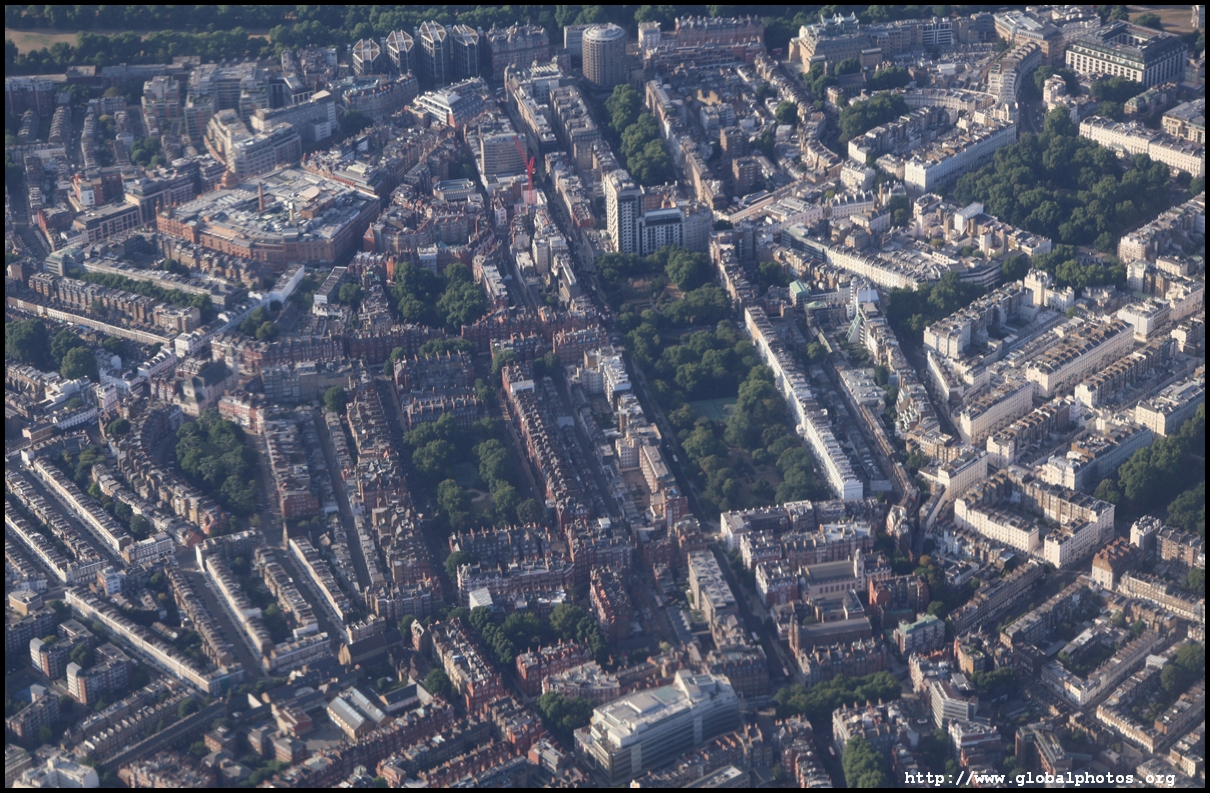
Task: Click the white modern office block at bottom
Action: [x=657, y=723]
